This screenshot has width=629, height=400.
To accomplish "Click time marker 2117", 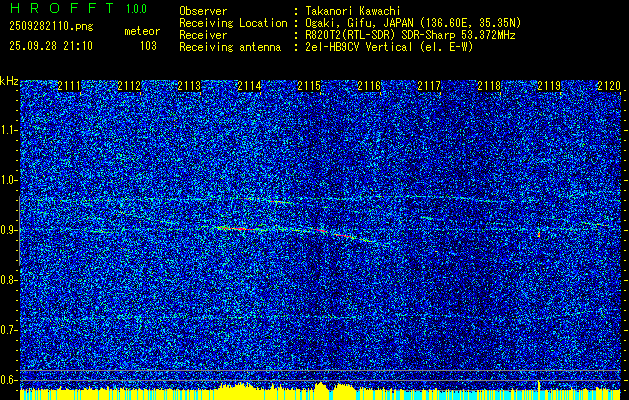I will [x=429, y=86].
